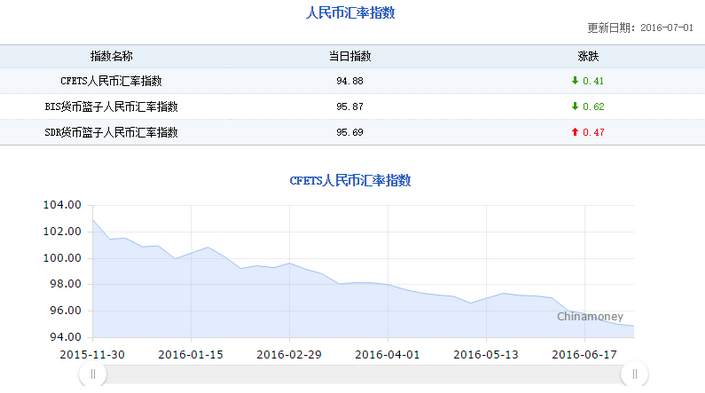Click the change value 0.41
Screen dimensions: 705x393
click(593, 81)
